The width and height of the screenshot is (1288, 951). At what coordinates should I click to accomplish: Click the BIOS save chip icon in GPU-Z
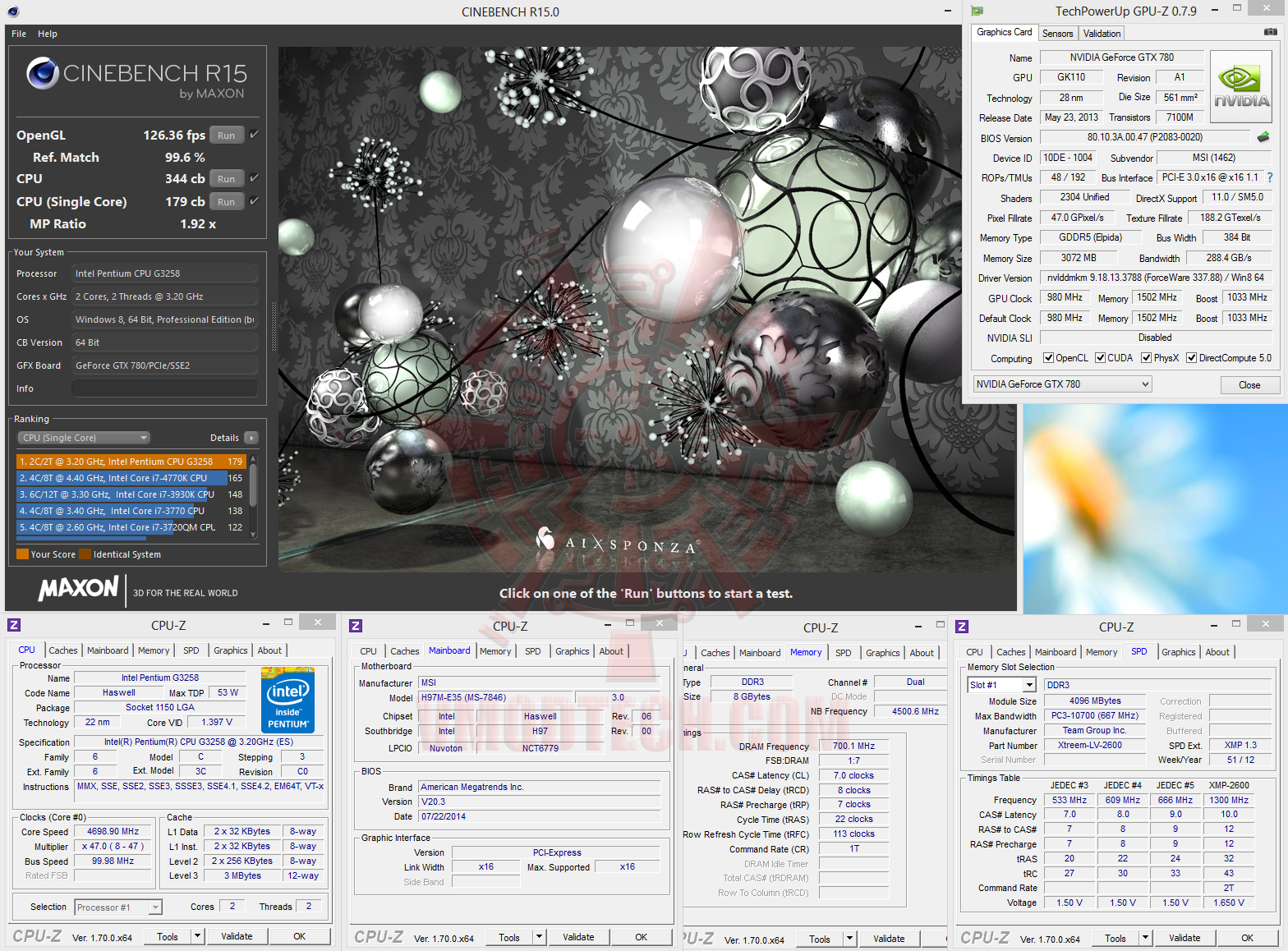point(1263,137)
